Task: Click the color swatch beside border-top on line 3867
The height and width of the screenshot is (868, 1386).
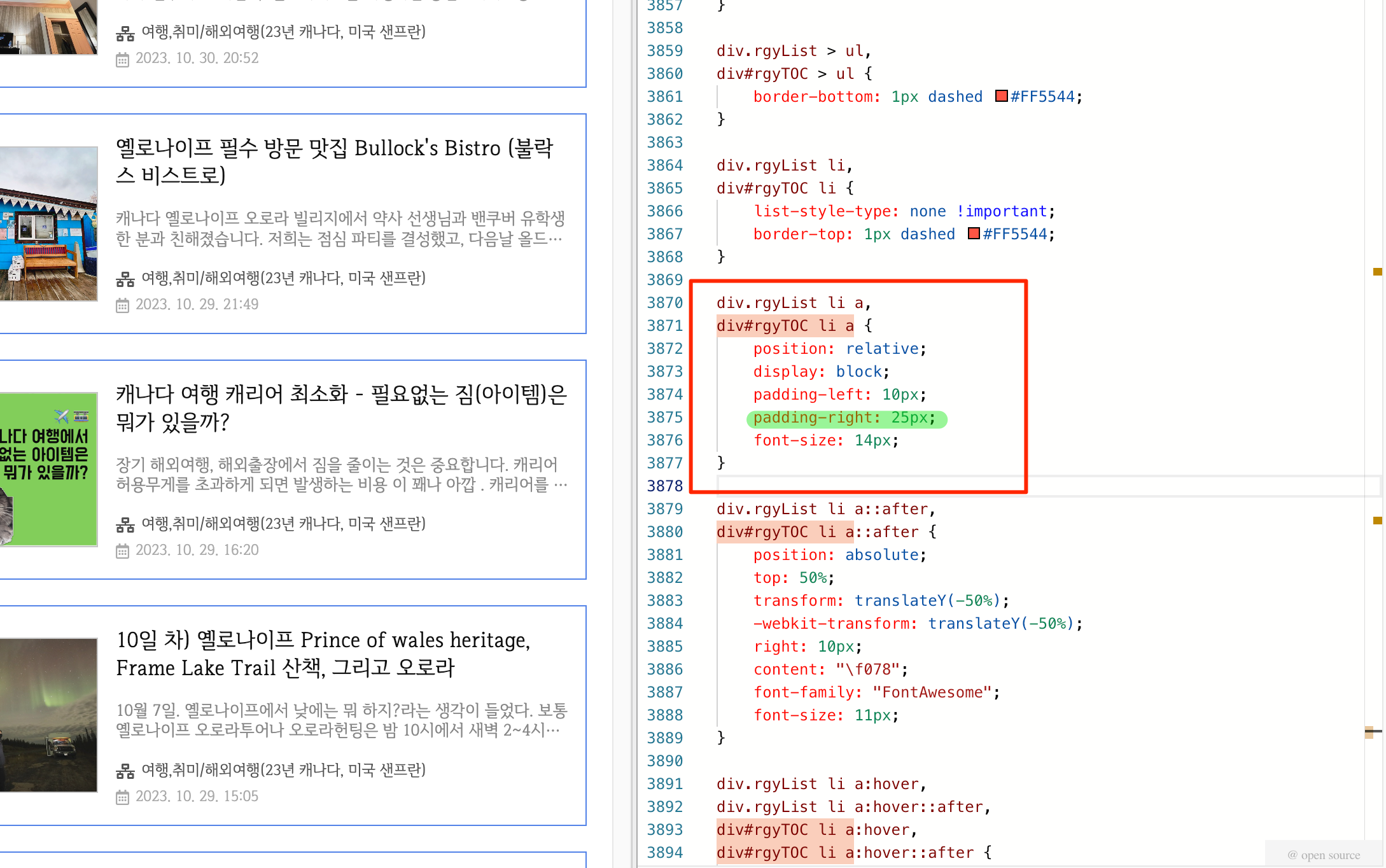Action: [x=973, y=234]
